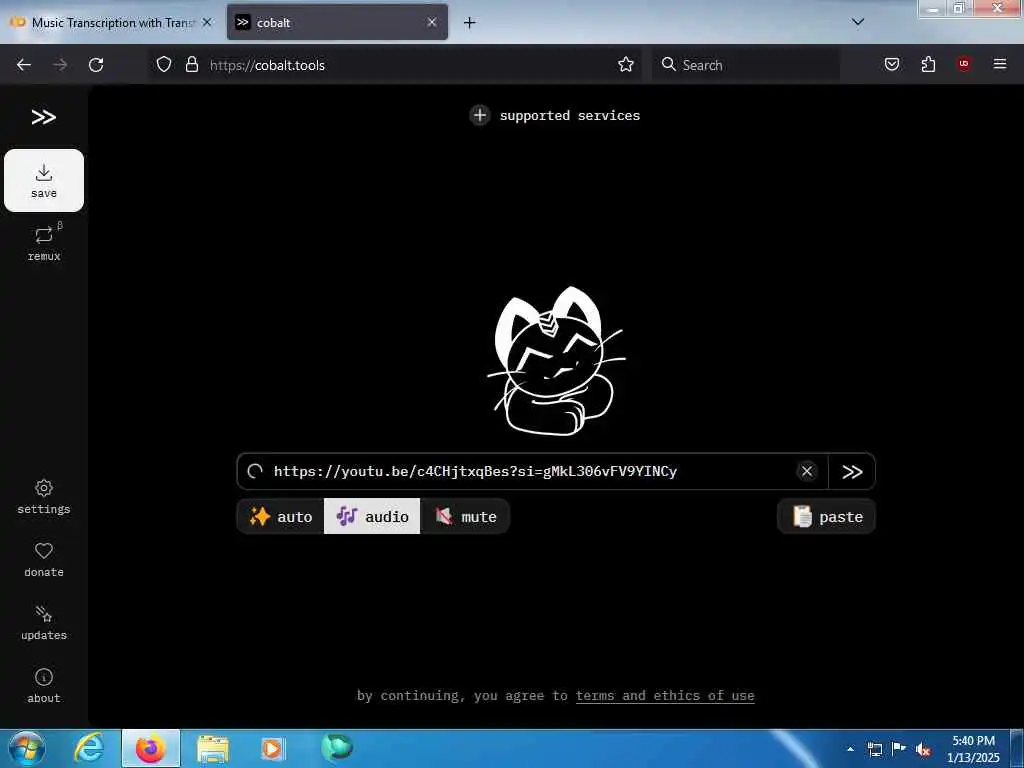Open the about page

44,686
